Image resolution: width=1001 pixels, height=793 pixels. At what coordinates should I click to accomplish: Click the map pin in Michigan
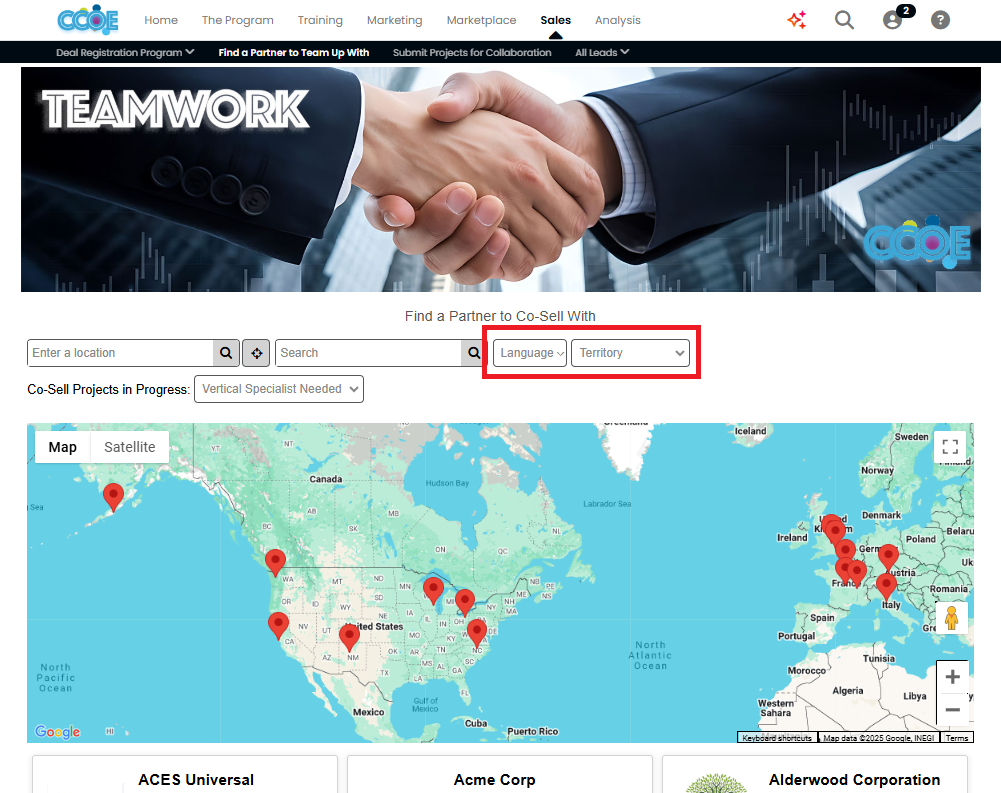point(465,603)
